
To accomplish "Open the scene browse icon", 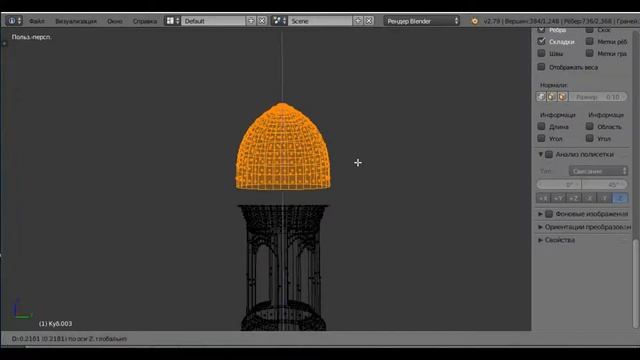I will point(279,21).
